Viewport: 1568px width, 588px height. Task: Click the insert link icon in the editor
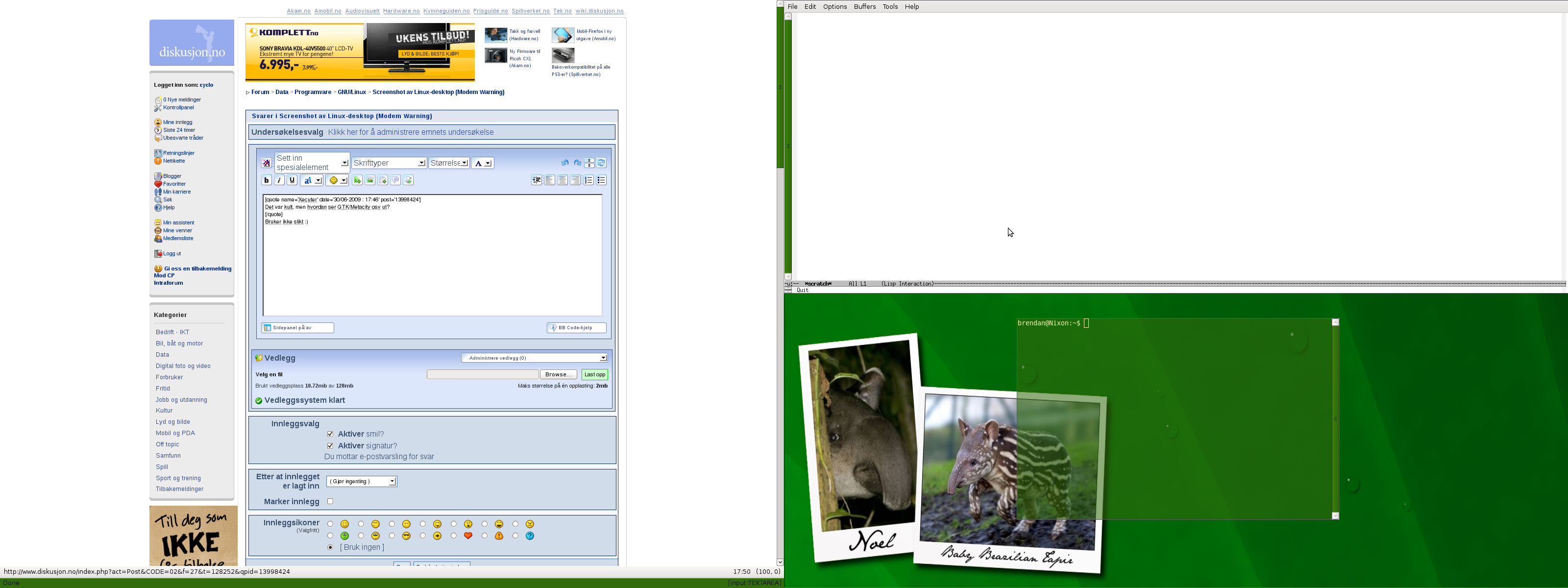[x=357, y=180]
